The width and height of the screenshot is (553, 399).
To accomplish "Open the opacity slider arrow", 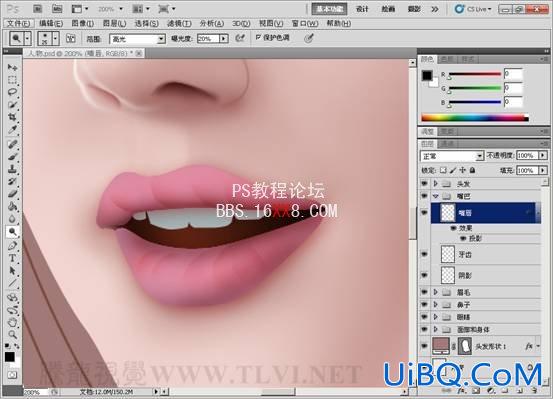I will click(543, 156).
